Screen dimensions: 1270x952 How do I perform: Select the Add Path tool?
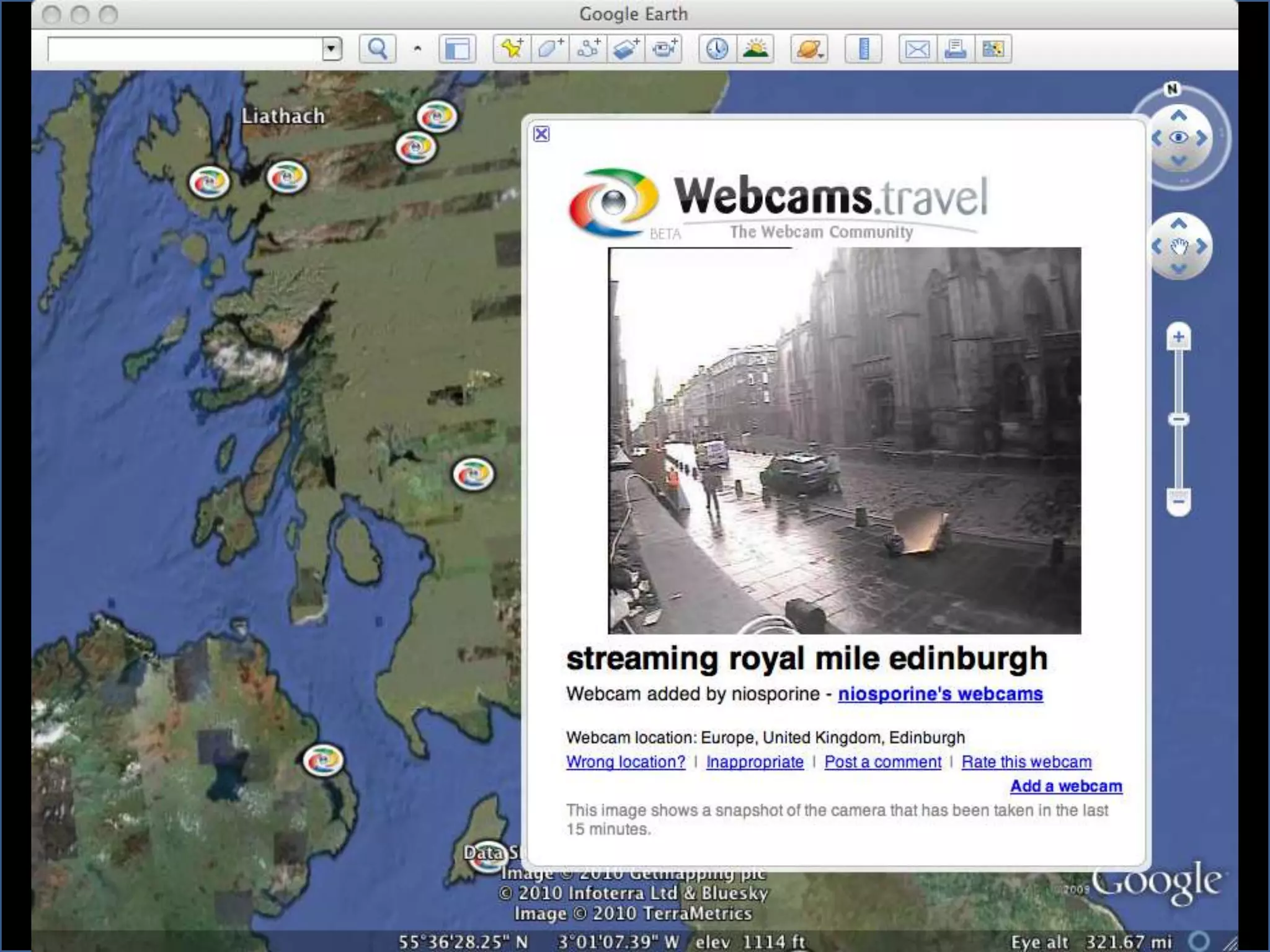click(588, 48)
